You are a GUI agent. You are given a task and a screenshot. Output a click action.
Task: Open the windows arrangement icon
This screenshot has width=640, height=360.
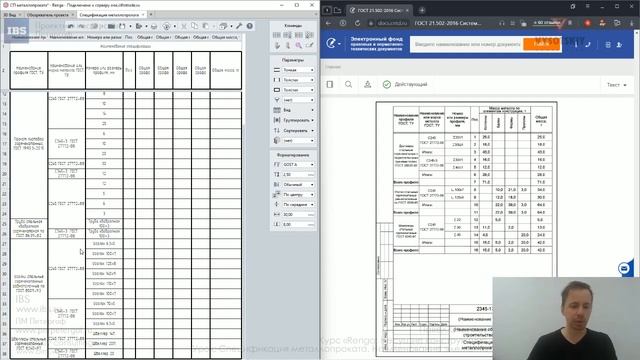click(223, 26)
